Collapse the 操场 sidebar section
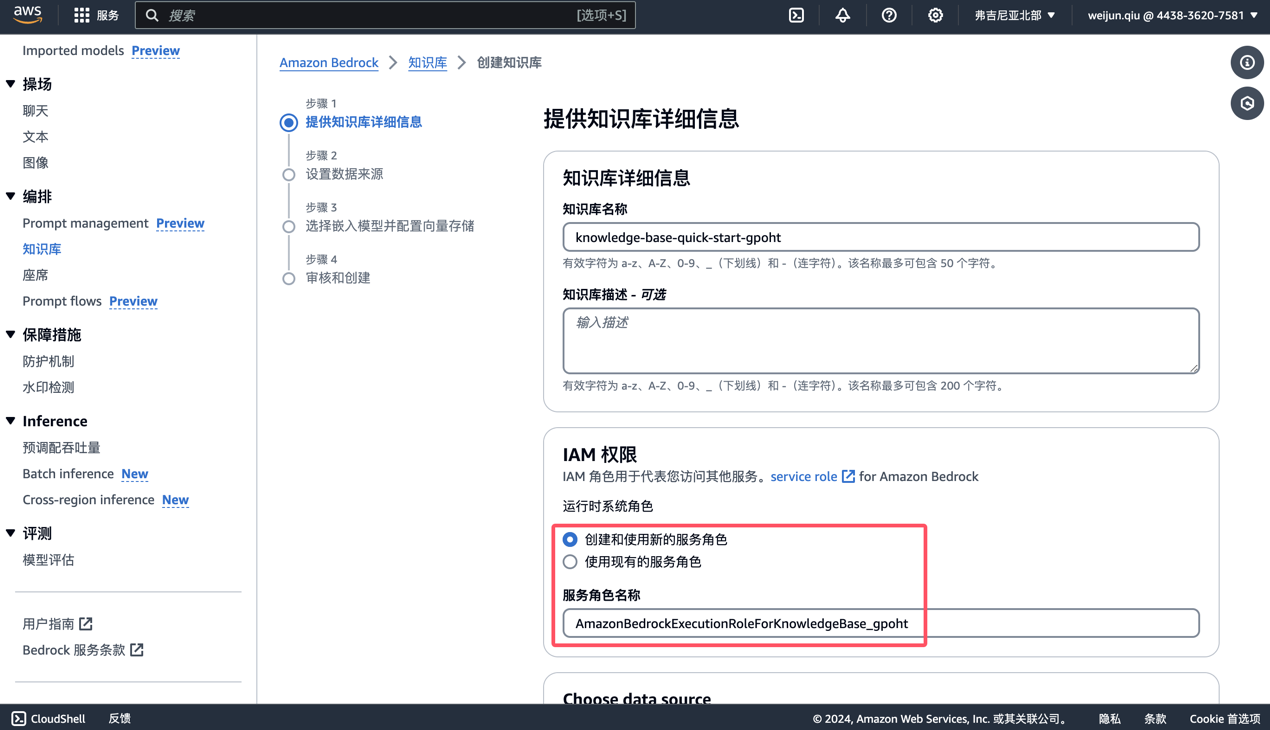Image resolution: width=1270 pixels, height=730 pixels. point(11,84)
